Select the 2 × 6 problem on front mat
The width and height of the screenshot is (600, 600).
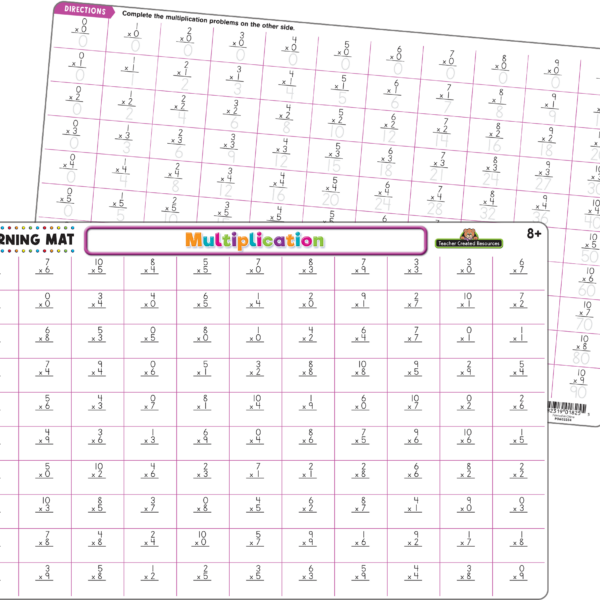(x=519, y=403)
